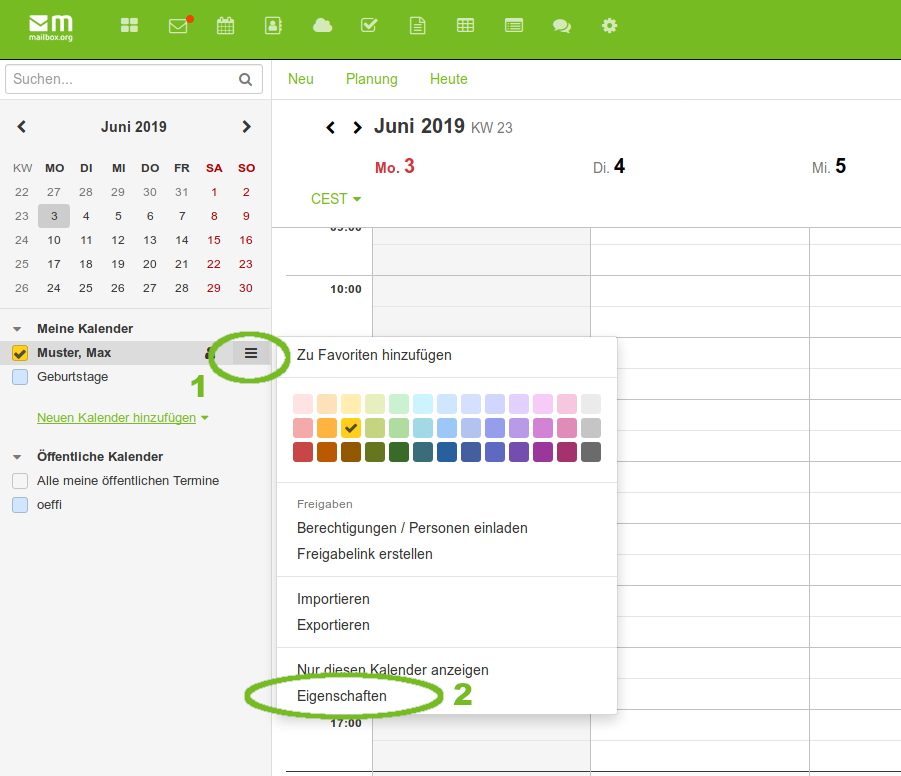901x776 pixels.
Task: Select June 3 in mini calendar
Action: point(54,216)
